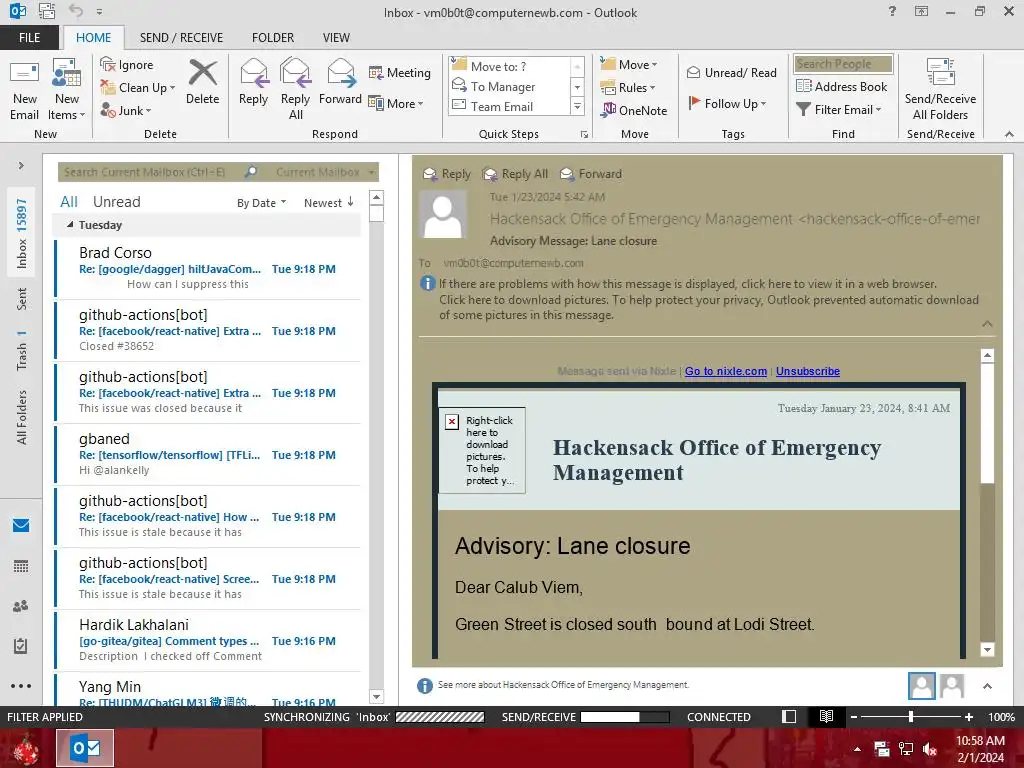
Task: Select the Team Email quick step
Action: point(502,106)
